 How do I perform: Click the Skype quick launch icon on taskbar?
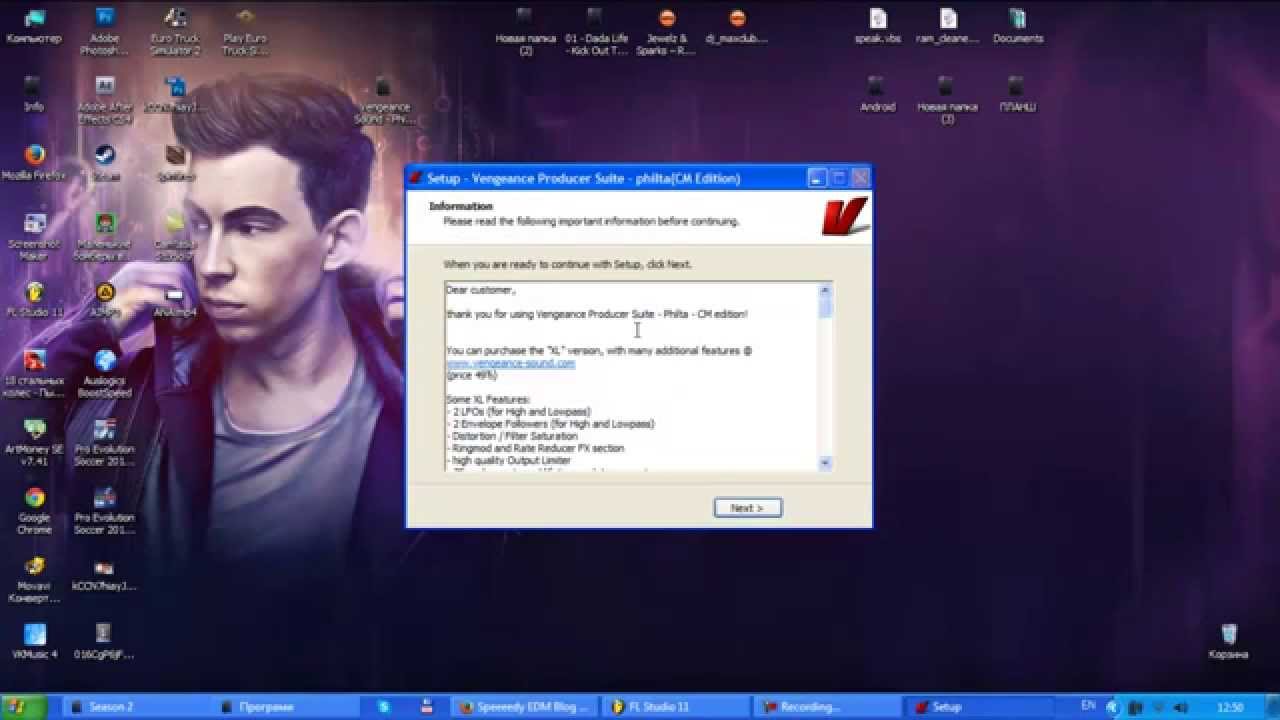click(x=384, y=706)
